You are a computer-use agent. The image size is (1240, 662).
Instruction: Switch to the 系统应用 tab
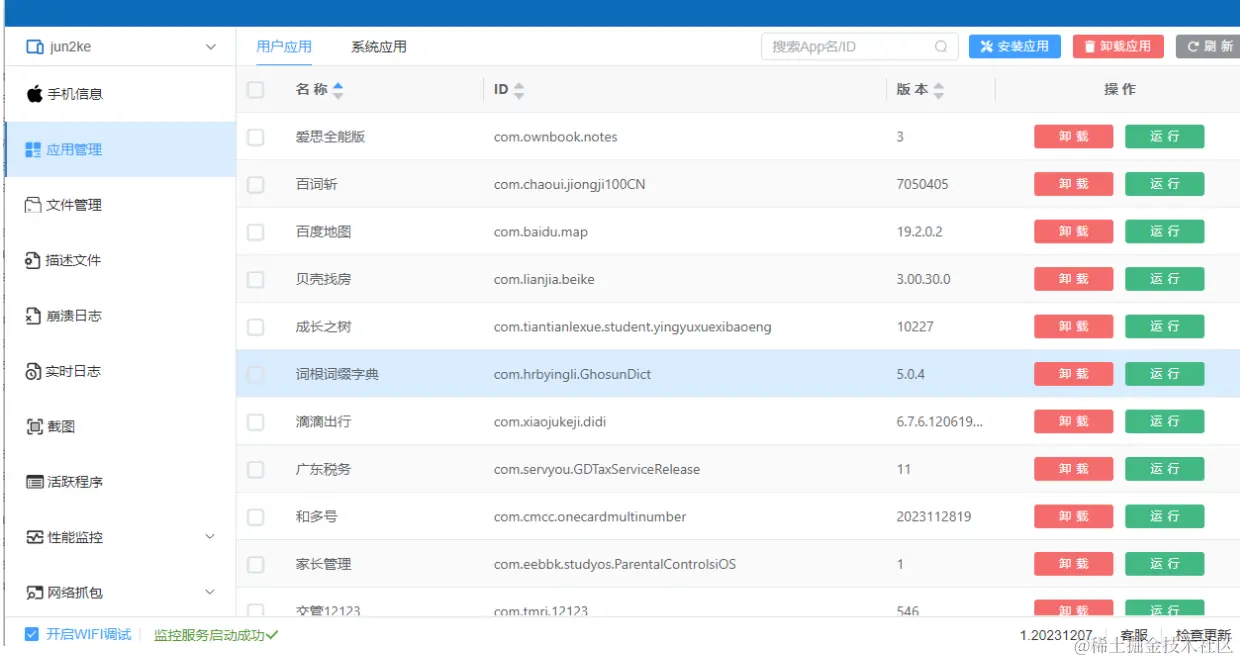pyautogui.click(x=379, y=46)
